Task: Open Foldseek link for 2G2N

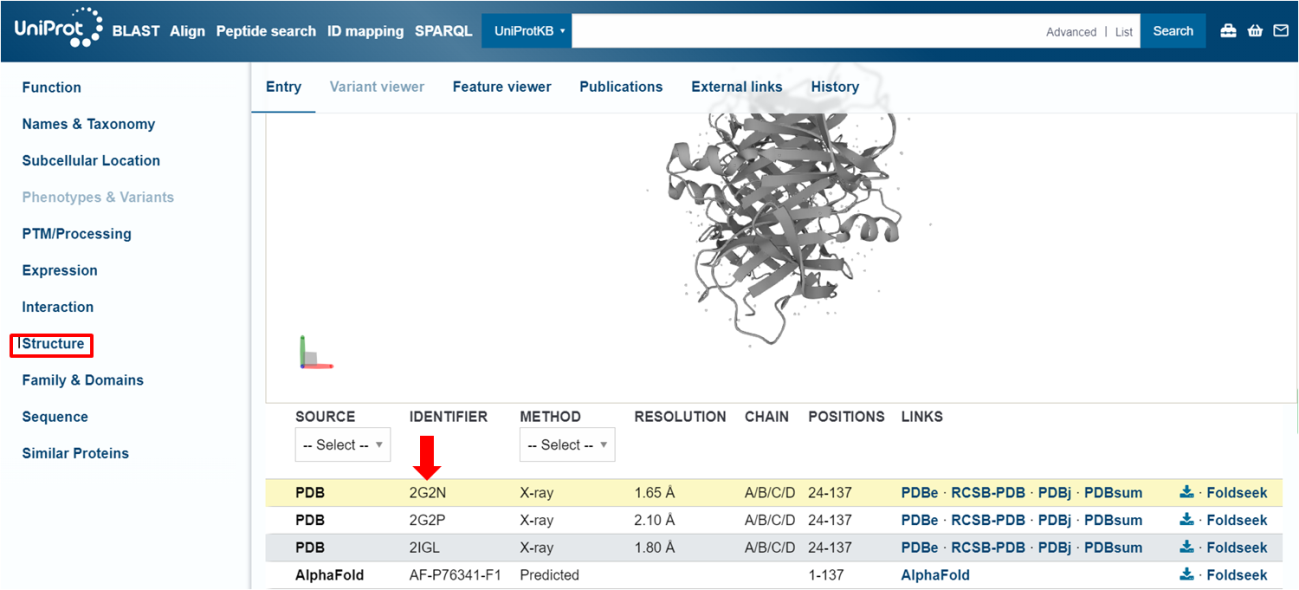Action: pyautogui.click(x=1237, y=493)
